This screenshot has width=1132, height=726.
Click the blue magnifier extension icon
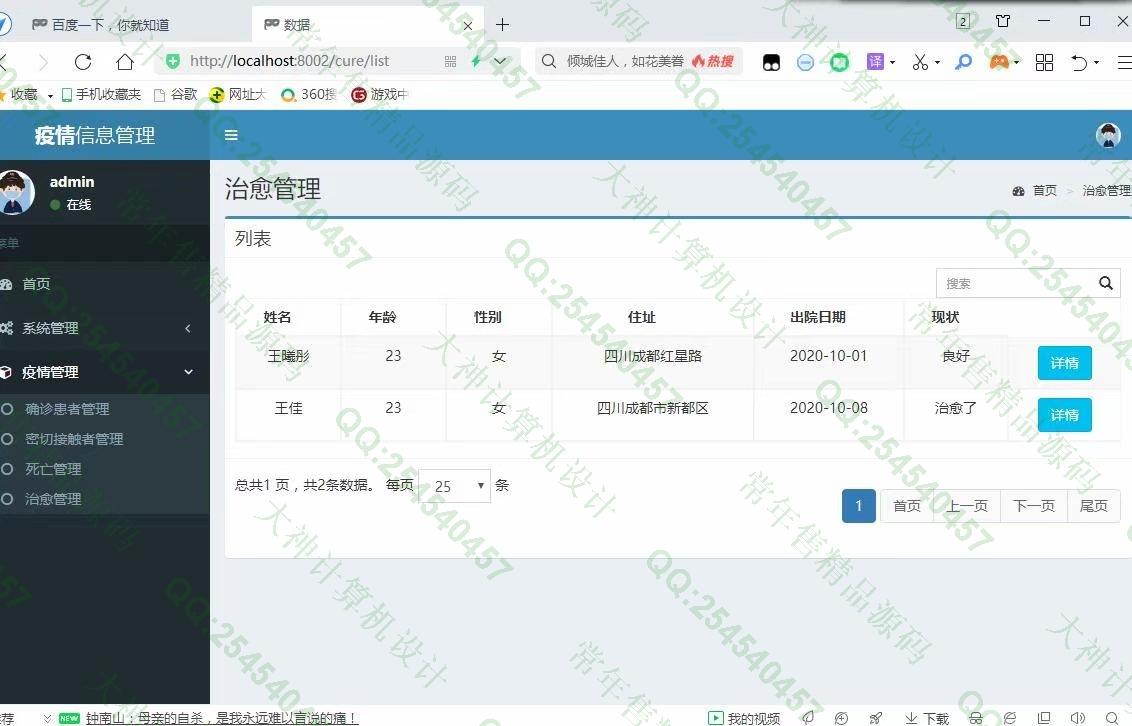(x=962, y=62)
